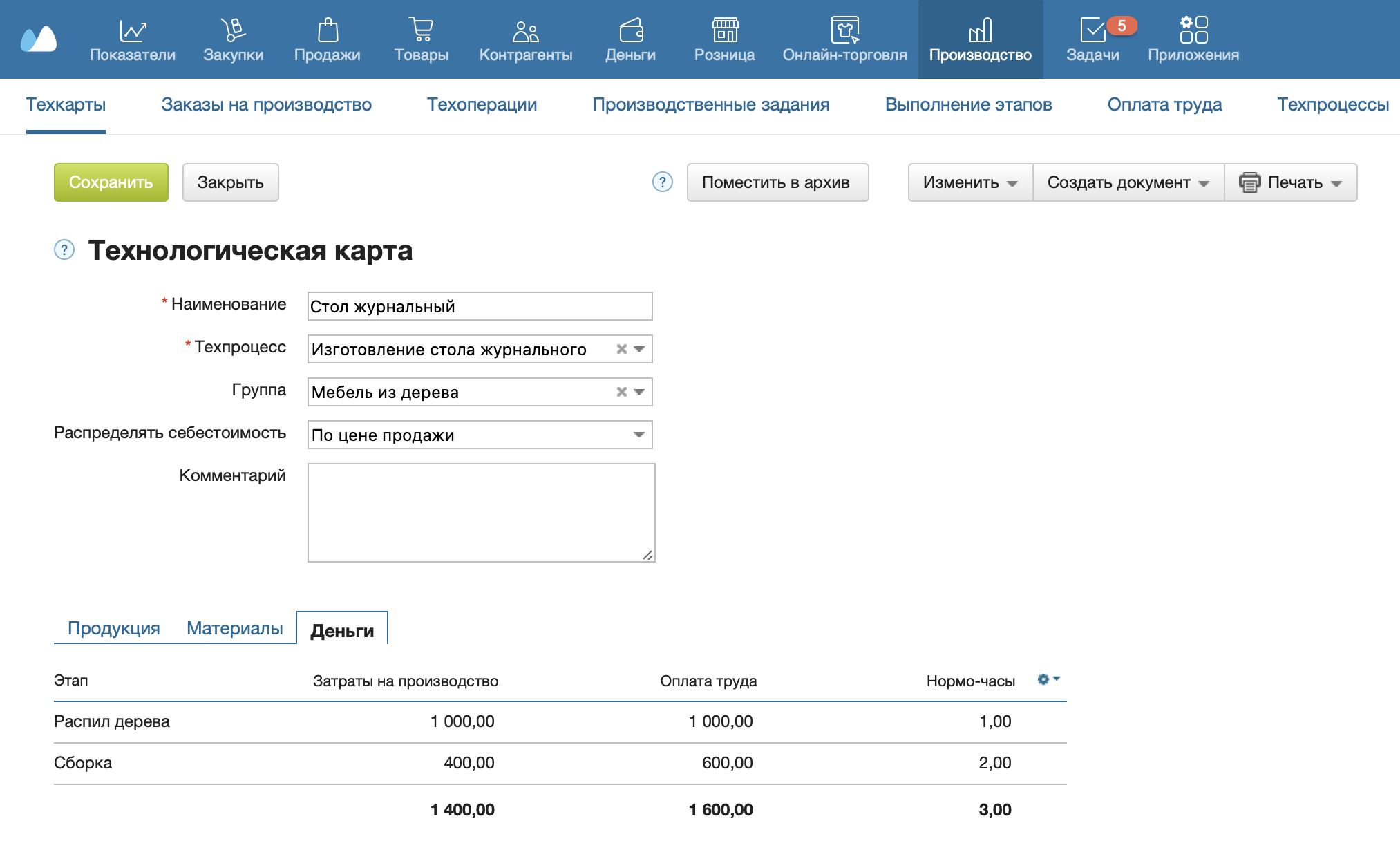Click help icon beside Технологическая карта heading
The height and width of the screenshot is (850, 1400).
tap(64, 249)
